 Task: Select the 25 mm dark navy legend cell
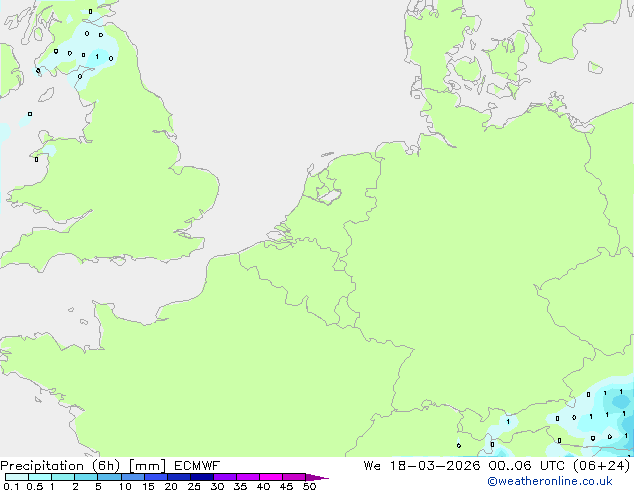point(201,477)
